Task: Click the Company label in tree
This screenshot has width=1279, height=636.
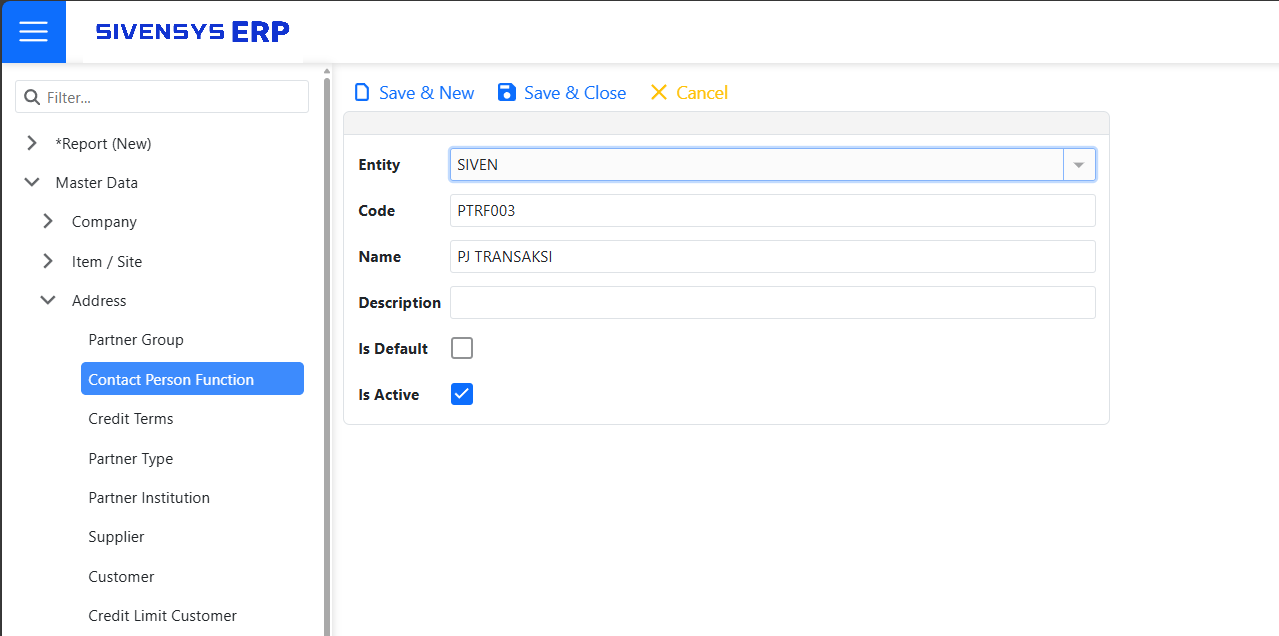Action: pyautogui.click(x=104, y=222)
